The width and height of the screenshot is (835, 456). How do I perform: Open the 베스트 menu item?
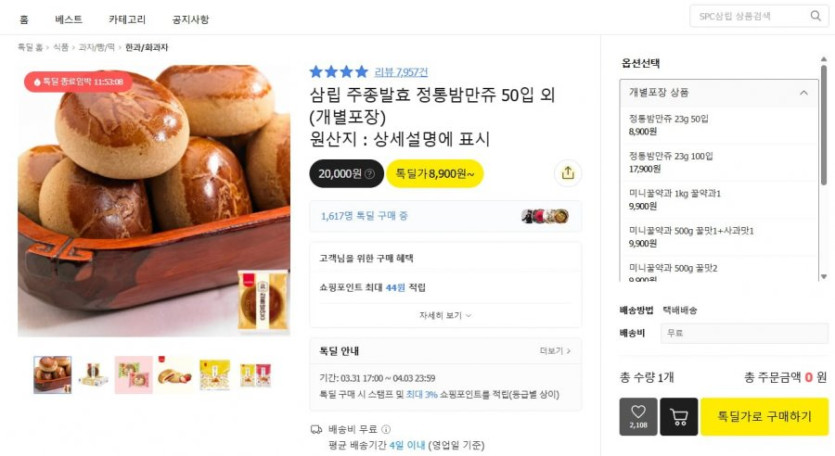[x=69, y=19]
